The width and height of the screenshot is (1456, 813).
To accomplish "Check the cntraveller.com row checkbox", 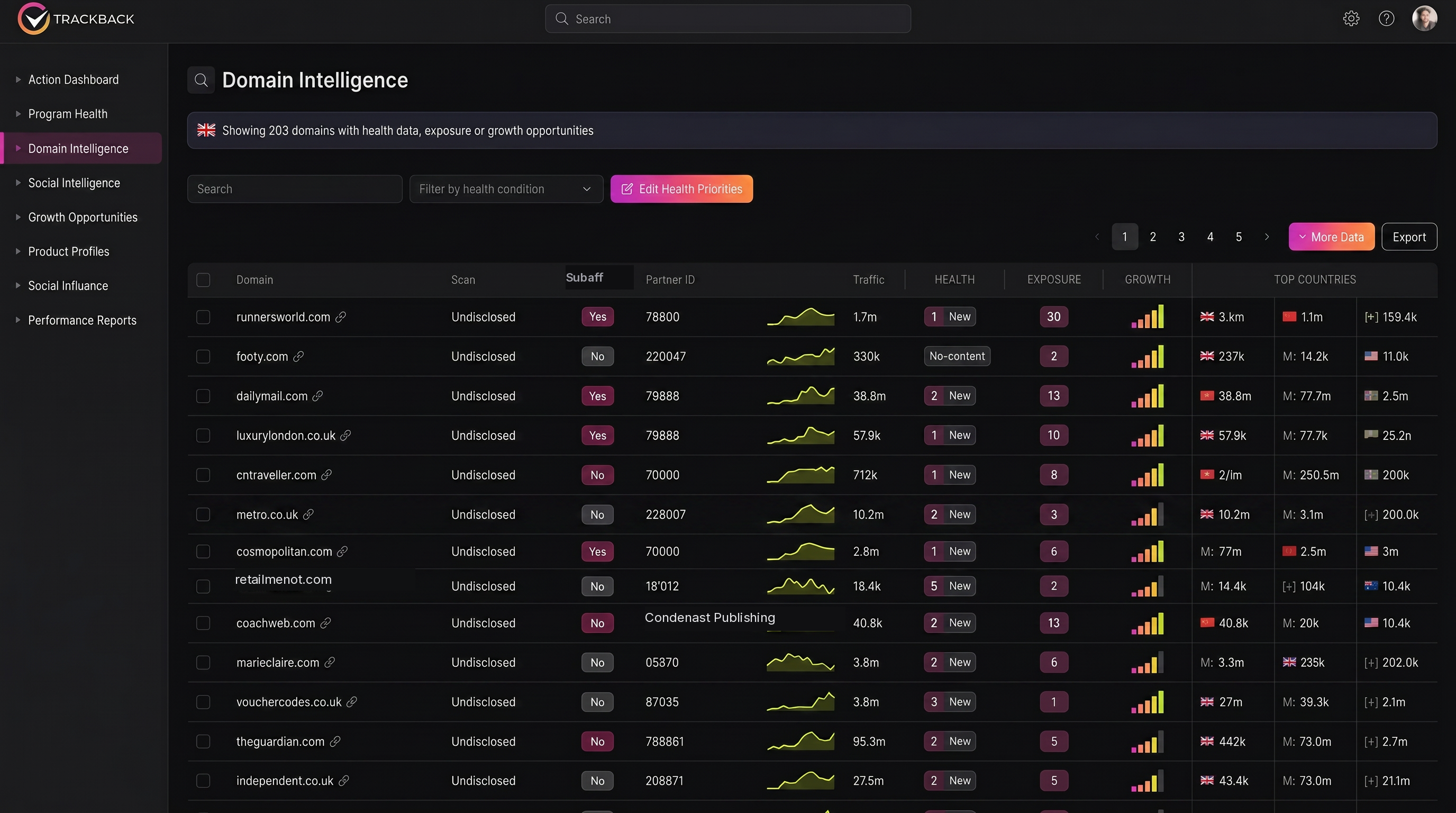I will point(203,475).
